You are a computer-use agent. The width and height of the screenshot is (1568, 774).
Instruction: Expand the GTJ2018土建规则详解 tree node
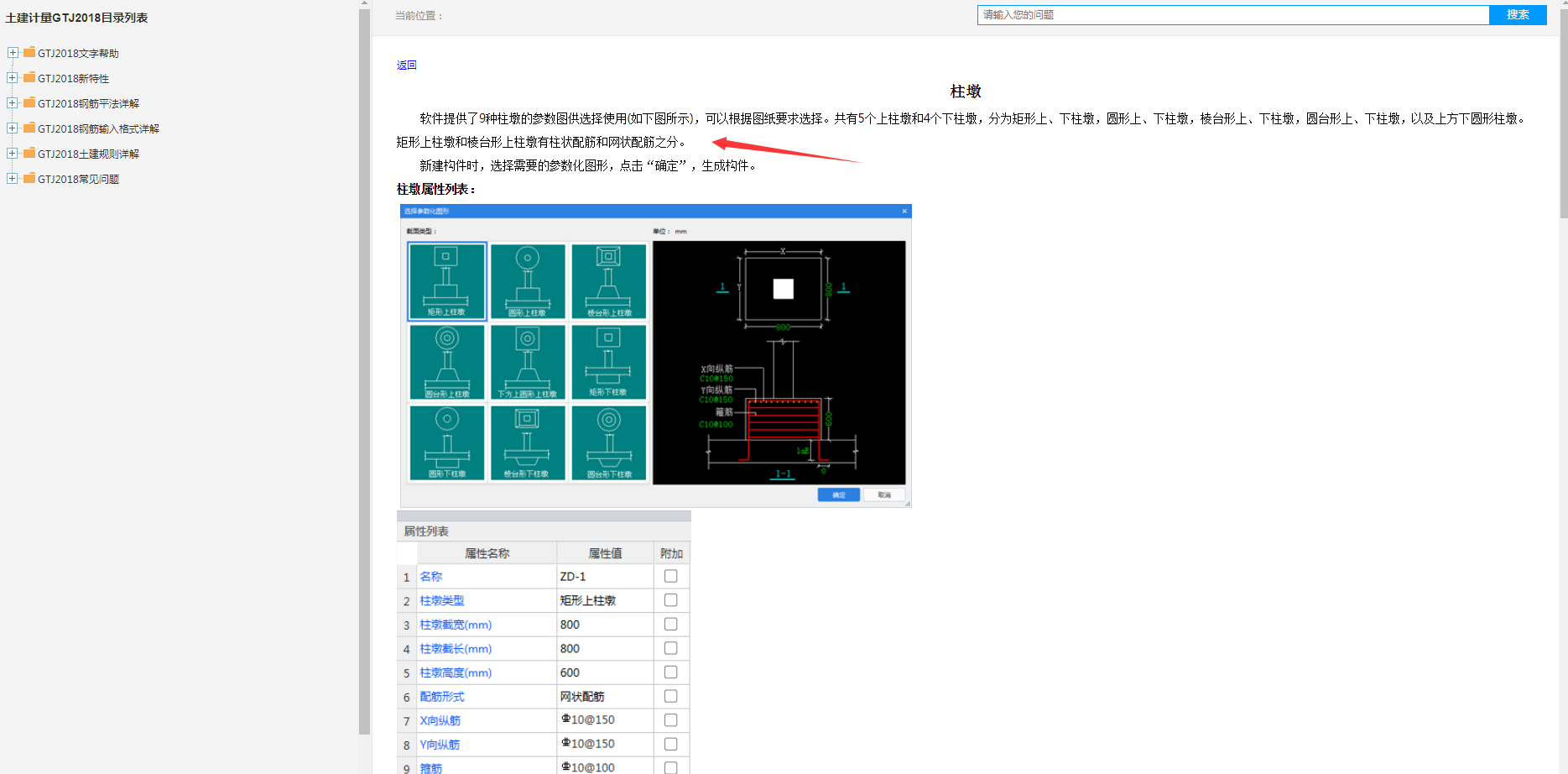[13, 154]
